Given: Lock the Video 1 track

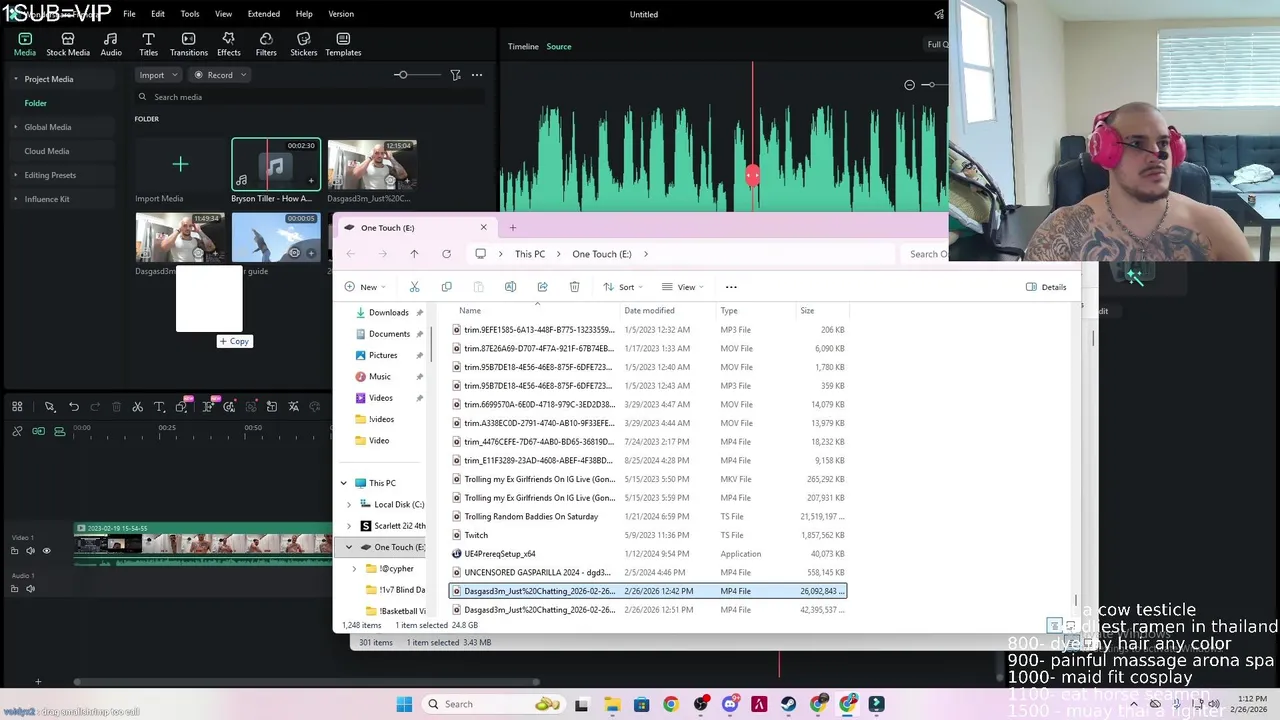Looking at the screenshot, I should [x=14, y=551].
